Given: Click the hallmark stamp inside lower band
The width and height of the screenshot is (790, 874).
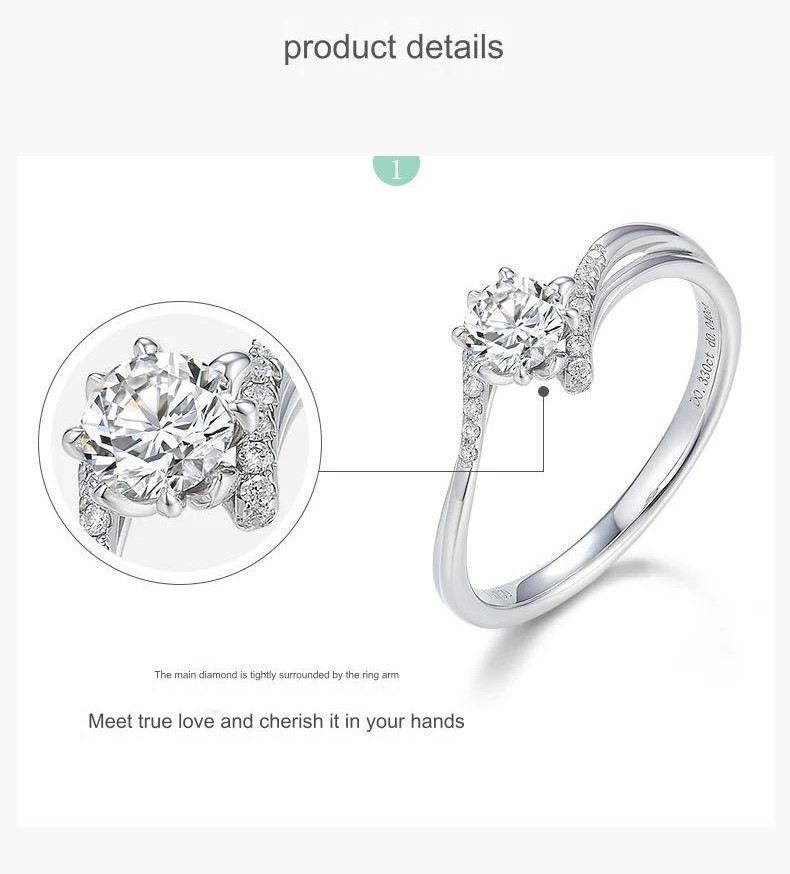Looking at the screenshot, I should click(500, 596).
